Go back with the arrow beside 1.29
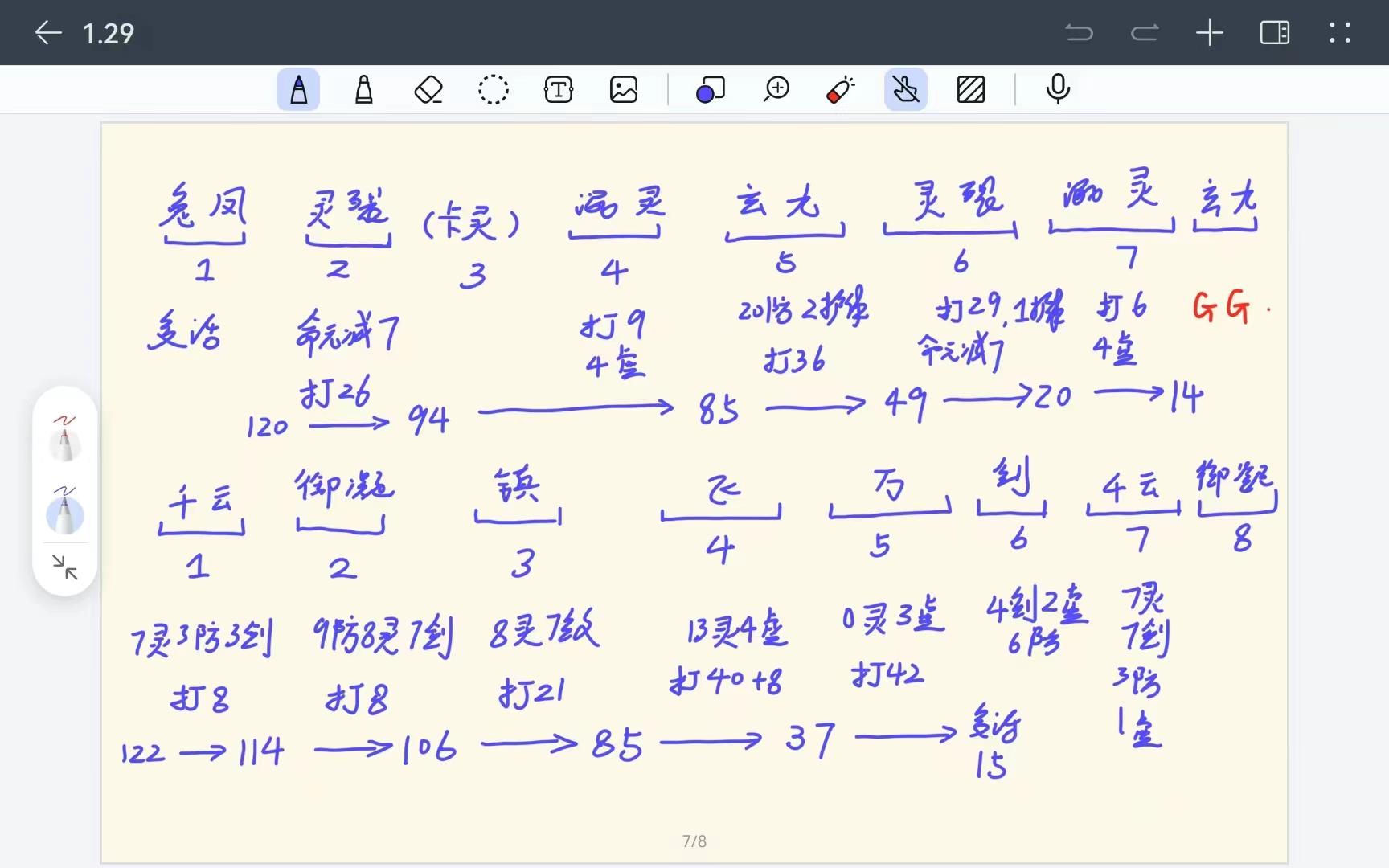Image resolution: width=1389 pixels, height=868 pixels. click(48, 33)
